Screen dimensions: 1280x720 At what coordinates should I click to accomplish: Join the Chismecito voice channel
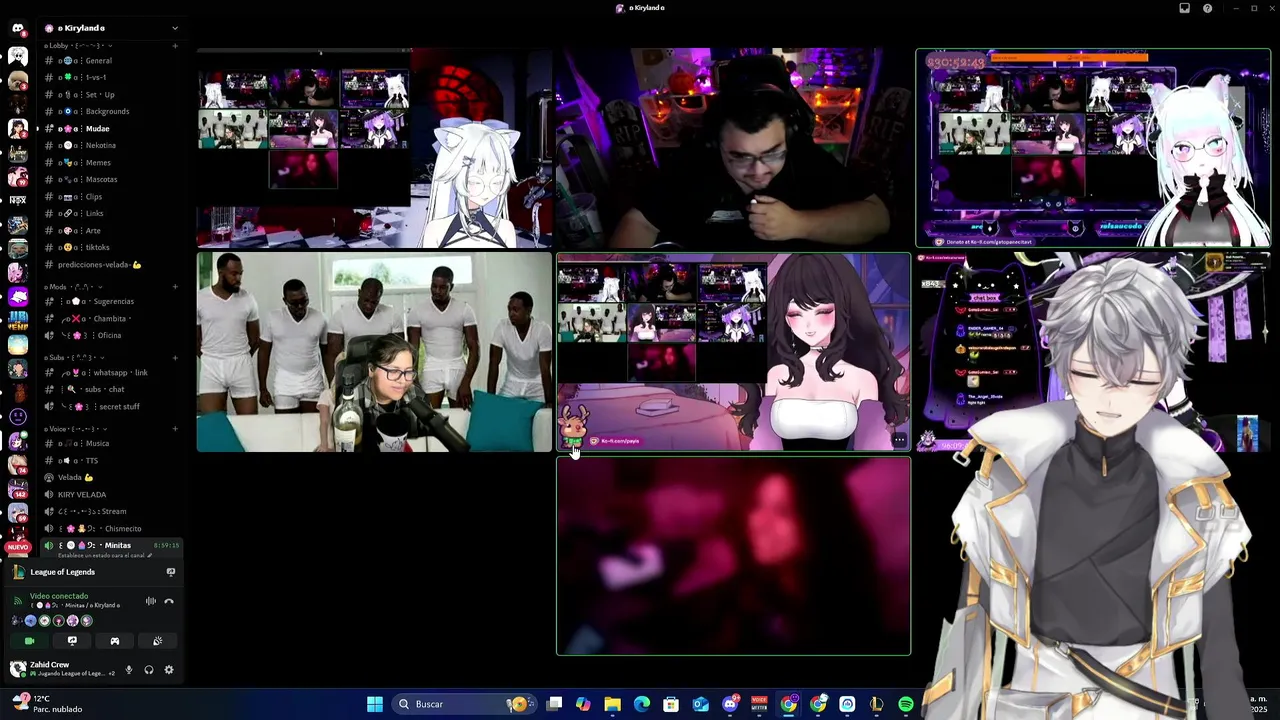click(x=110, y=529)
